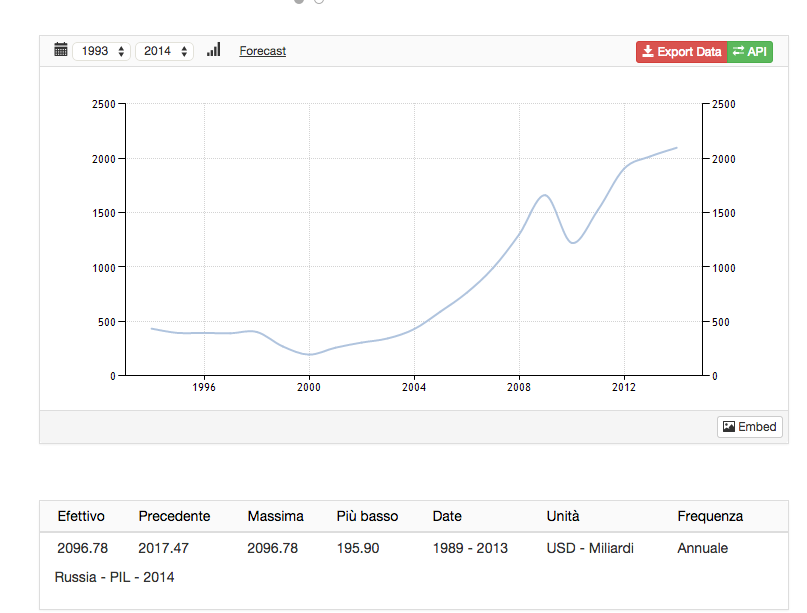Click the green API button
Screen dimensions: 807x613
pyautogui.click(x=750, y=52)
